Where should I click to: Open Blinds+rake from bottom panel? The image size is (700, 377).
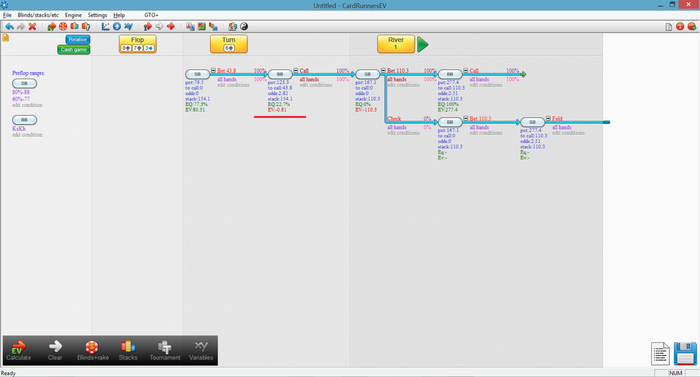[93, 351]
